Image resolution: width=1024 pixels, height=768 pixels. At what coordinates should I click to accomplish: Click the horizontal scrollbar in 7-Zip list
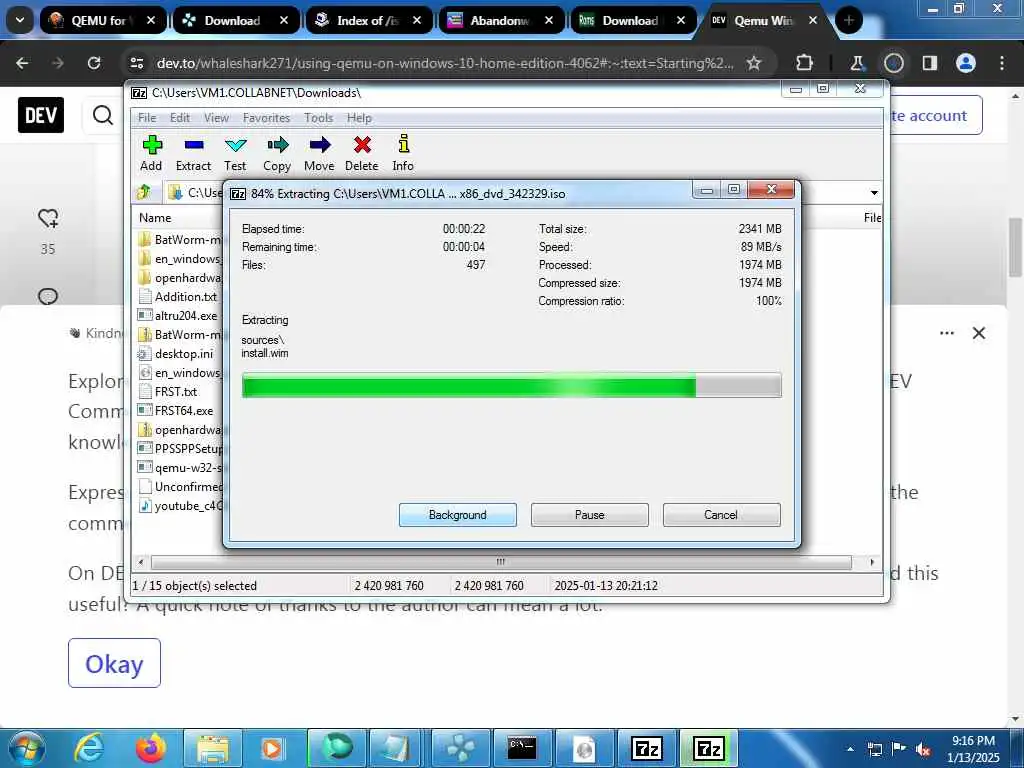[501, 562]
